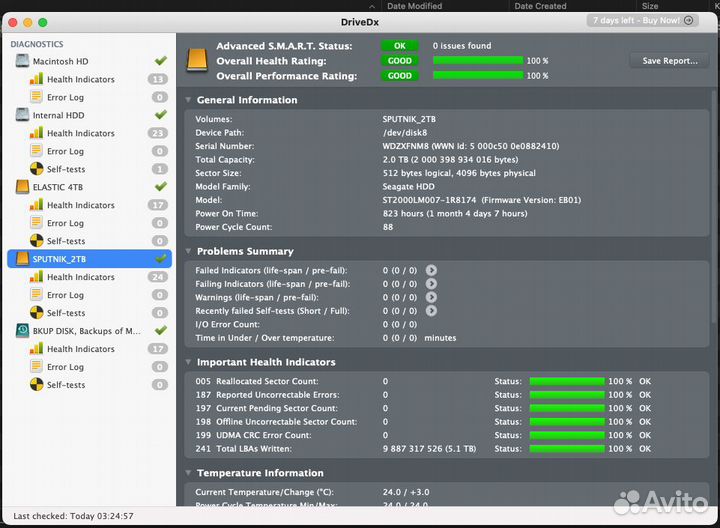Image resolution: width=720 pixels, height=528 pixels.
Task: Open Self-tests under Internal HDD
Action: point(90,169)
